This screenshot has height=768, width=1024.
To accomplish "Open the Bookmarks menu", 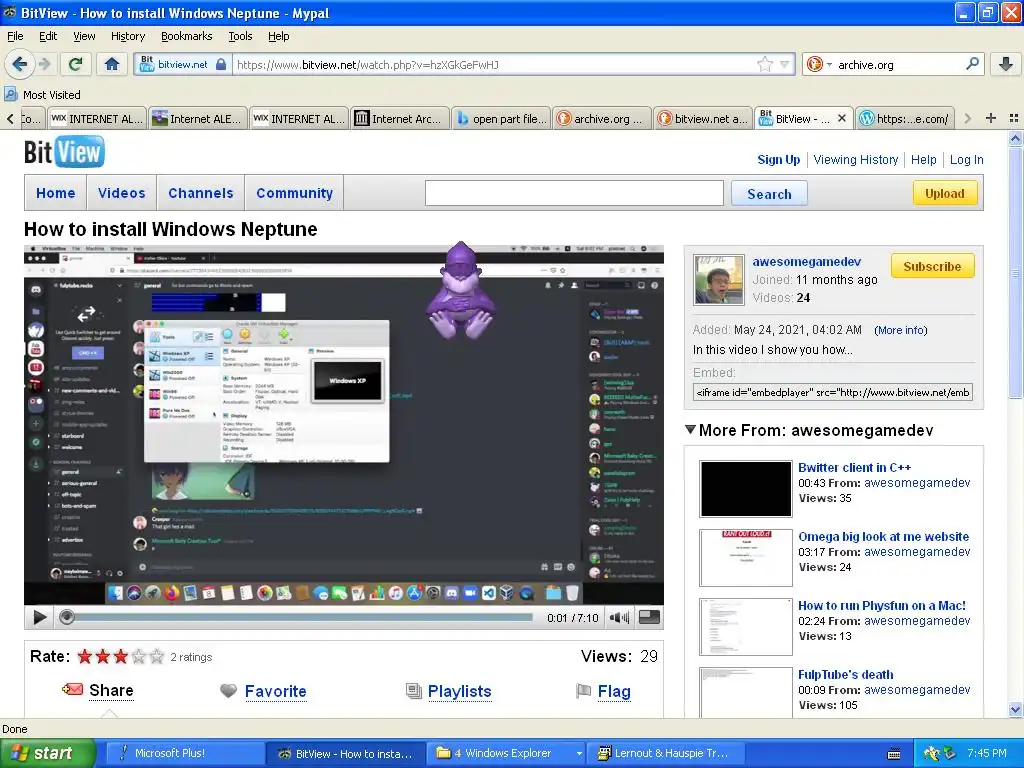I will click(187, 36).
